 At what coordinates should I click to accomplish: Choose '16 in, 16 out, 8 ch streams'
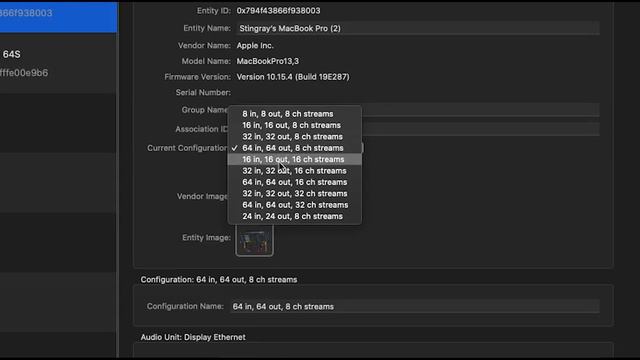294,125
